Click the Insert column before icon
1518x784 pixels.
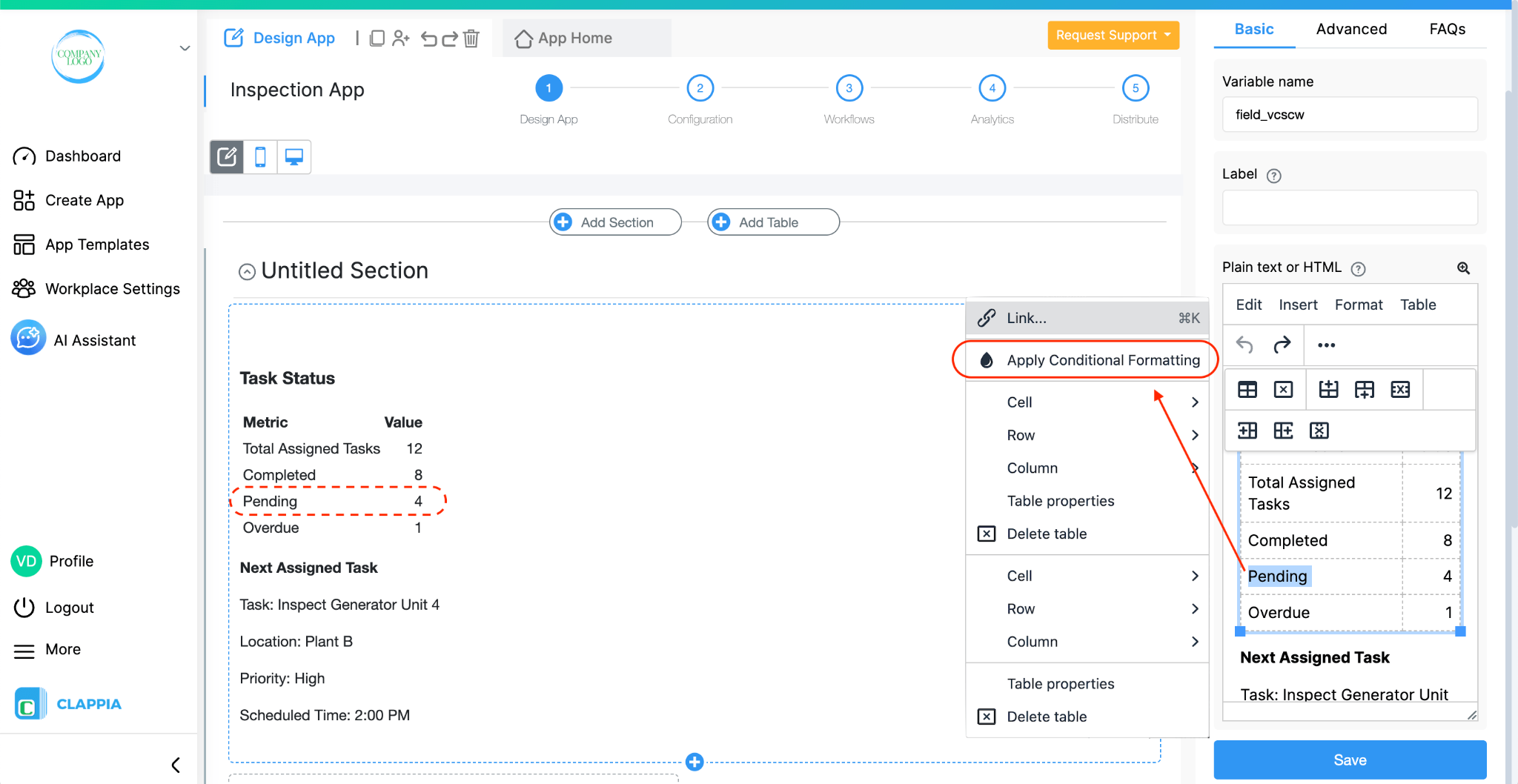coord(1247,431)
